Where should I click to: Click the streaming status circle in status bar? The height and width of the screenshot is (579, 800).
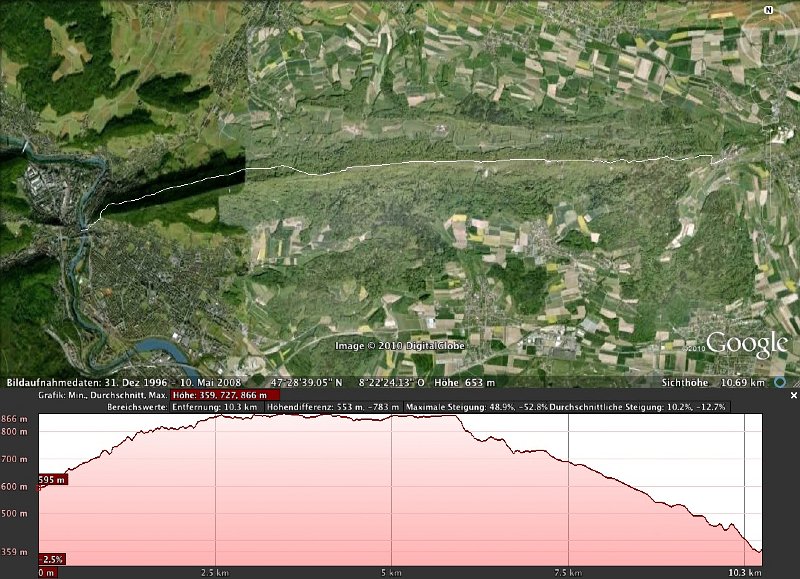coord(779,382)
